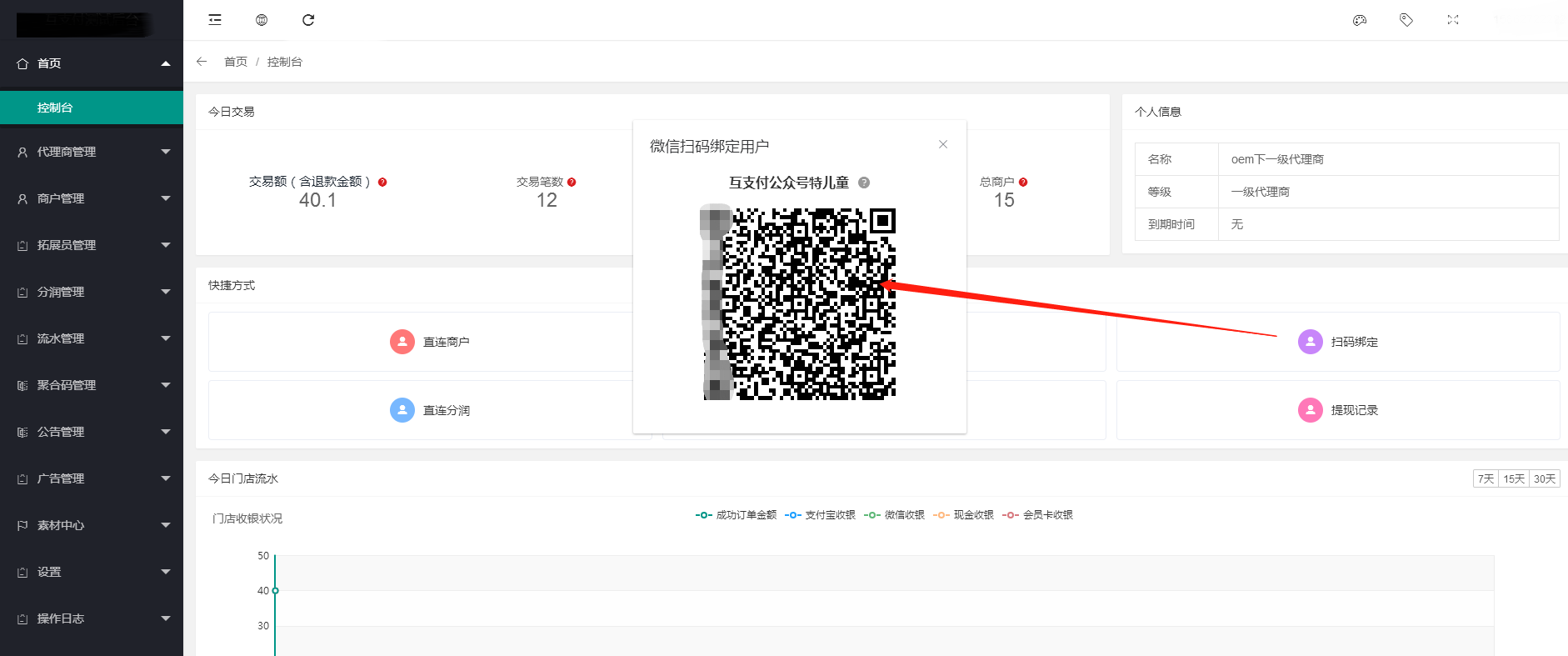Expand the 聚合码管理 menu arrow

click(166, 385)
